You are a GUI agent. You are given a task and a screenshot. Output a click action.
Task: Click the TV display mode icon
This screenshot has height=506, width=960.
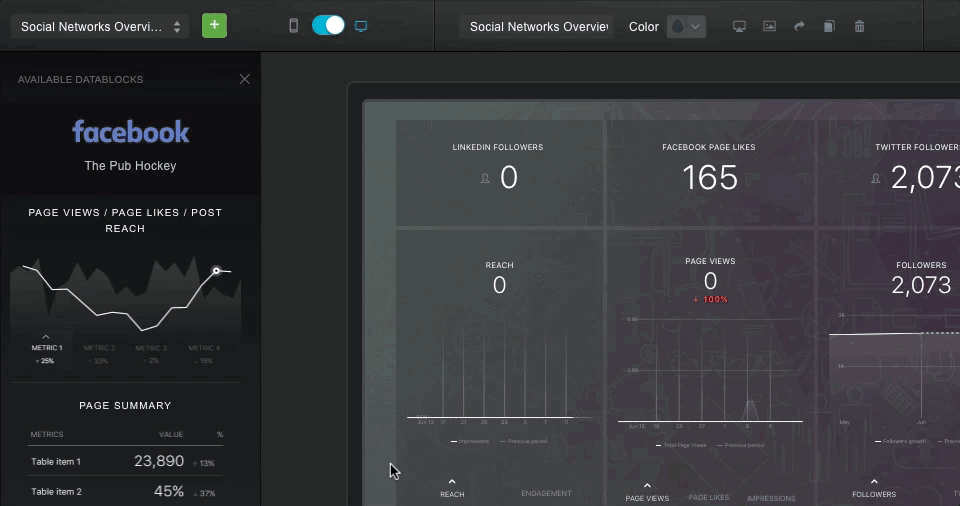tap(739, 26)
